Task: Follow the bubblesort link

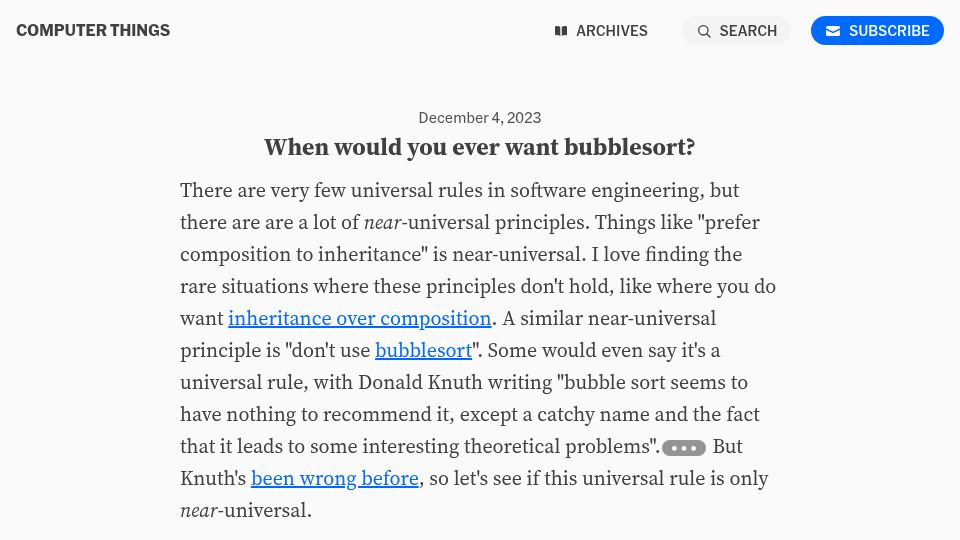Action: (x=424, y=350)
